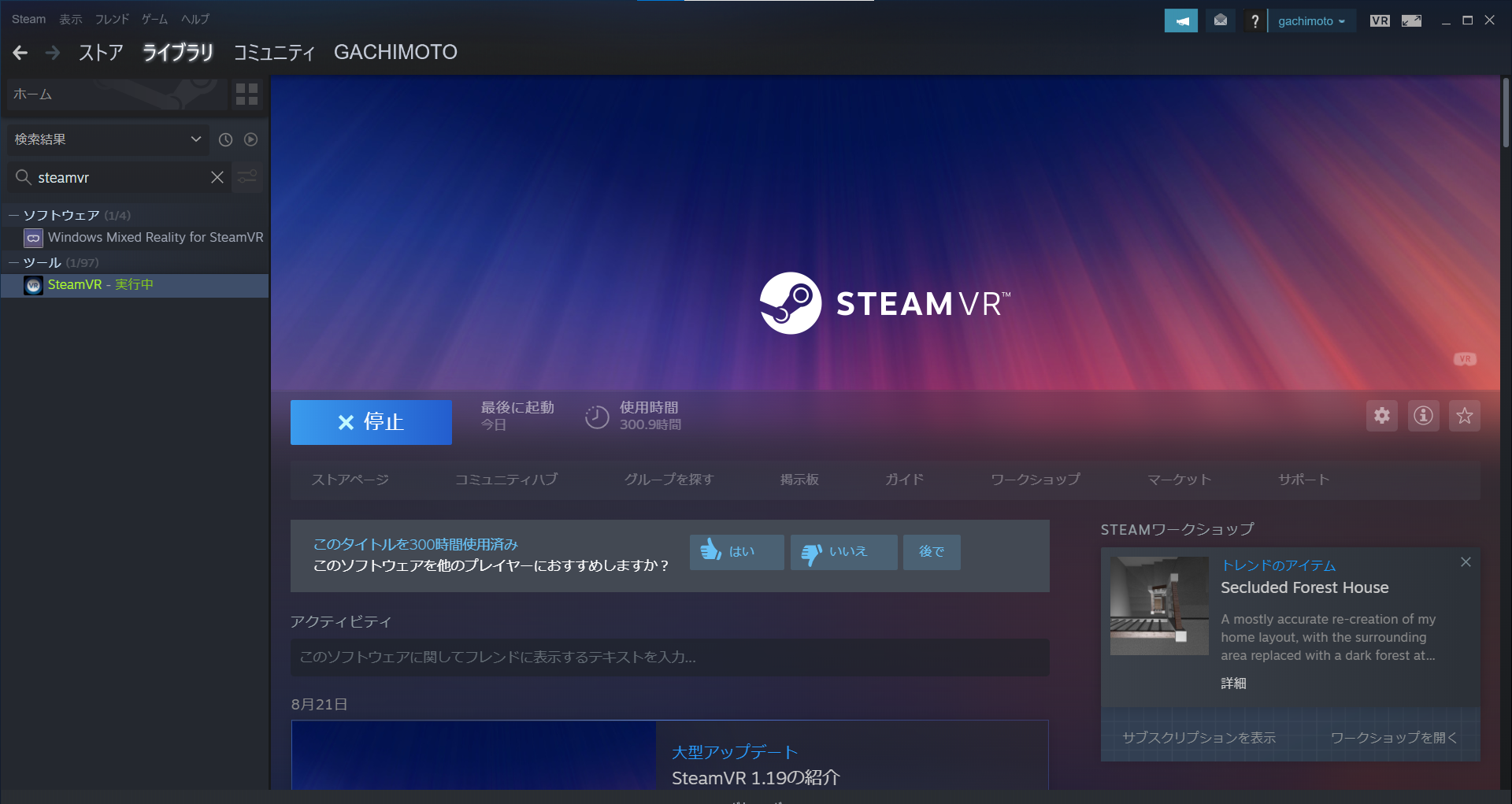
Task: Open the GACHIMOTO profile tab
Action: (395, 53)
